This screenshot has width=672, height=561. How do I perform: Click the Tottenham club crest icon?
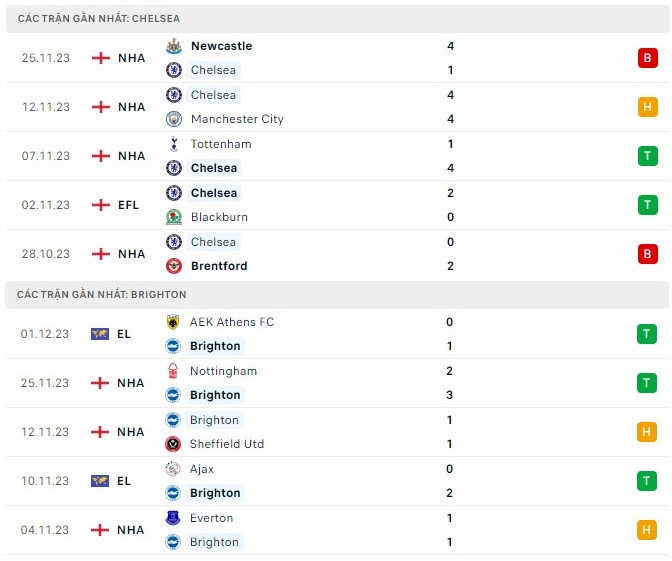tap(174, 144)
